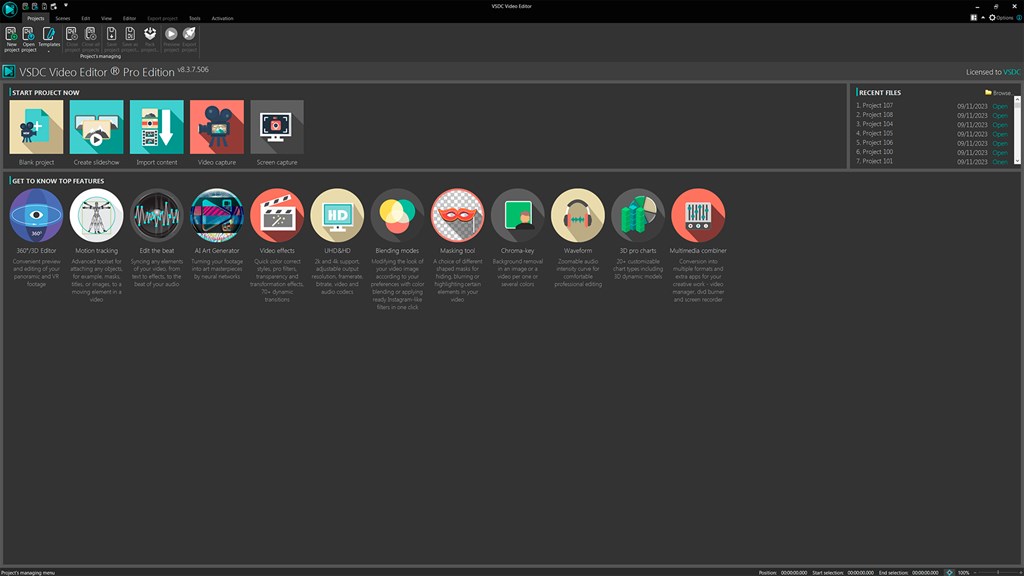This screenshot has width=1024, height=576.
Task: Click third quick access save icon
Action: (44, 6)
